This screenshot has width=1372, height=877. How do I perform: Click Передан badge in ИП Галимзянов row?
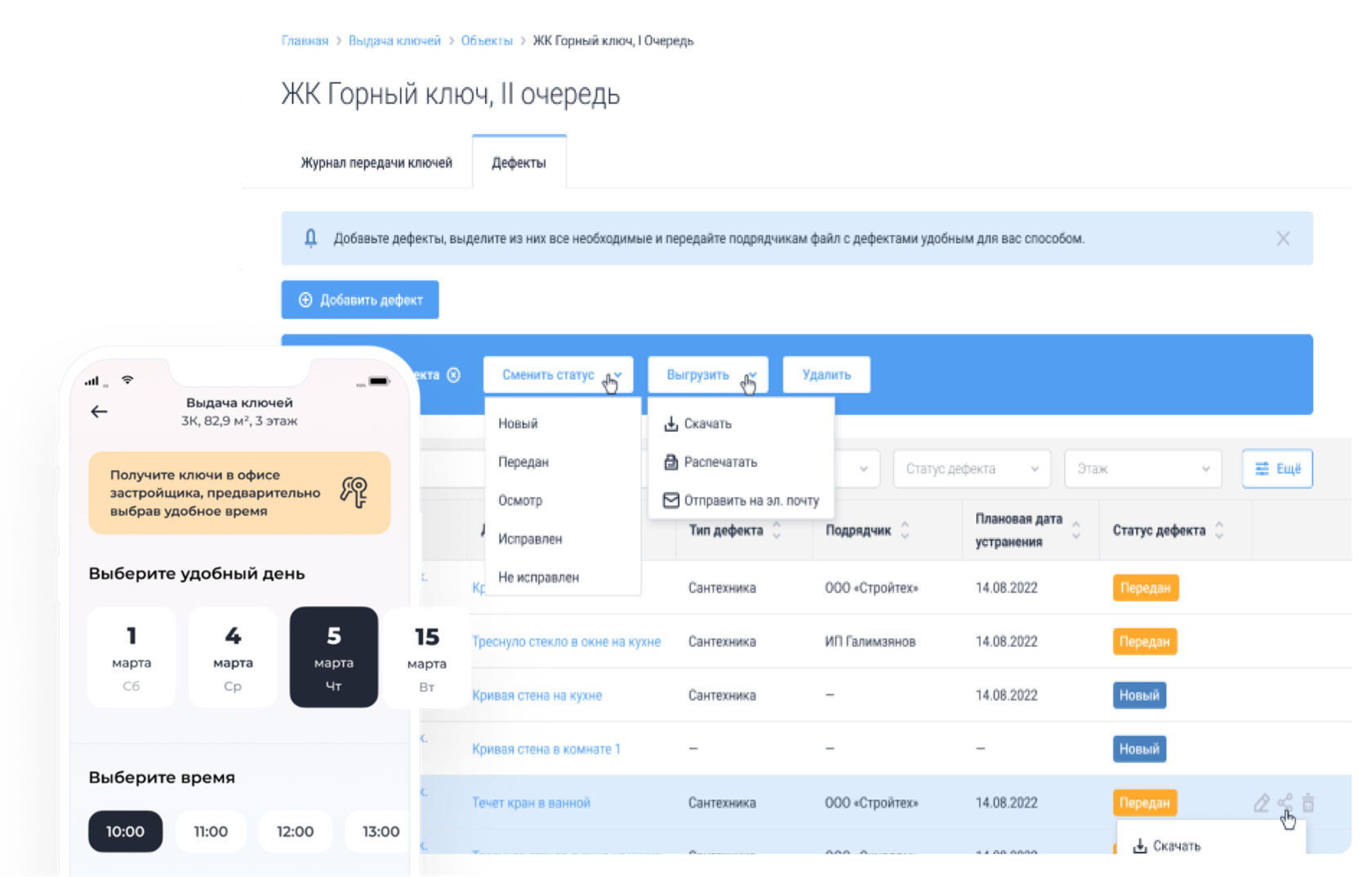point(1144,641)
